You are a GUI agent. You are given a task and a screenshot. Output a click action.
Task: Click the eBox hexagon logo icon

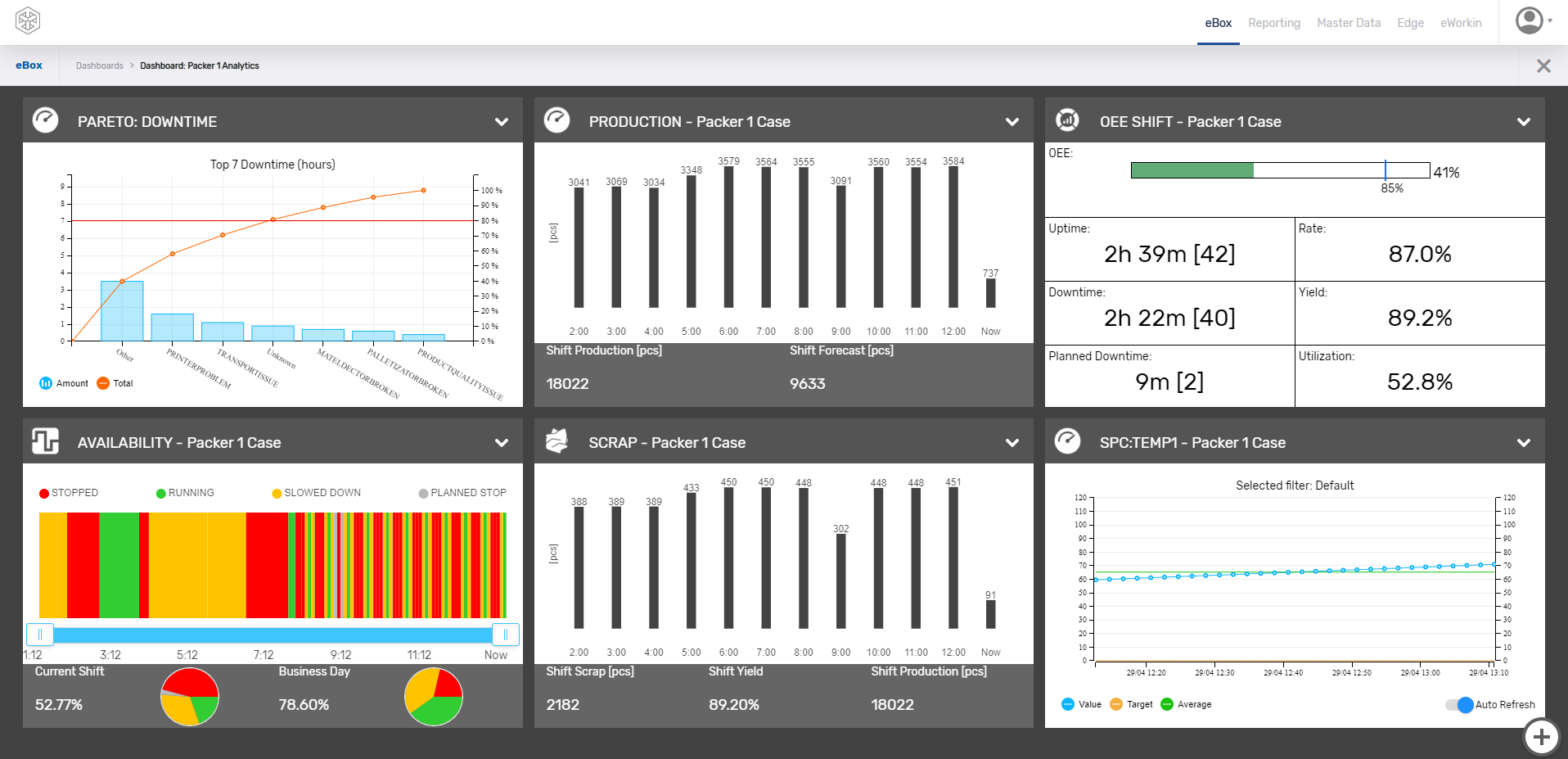coord(28,20)
